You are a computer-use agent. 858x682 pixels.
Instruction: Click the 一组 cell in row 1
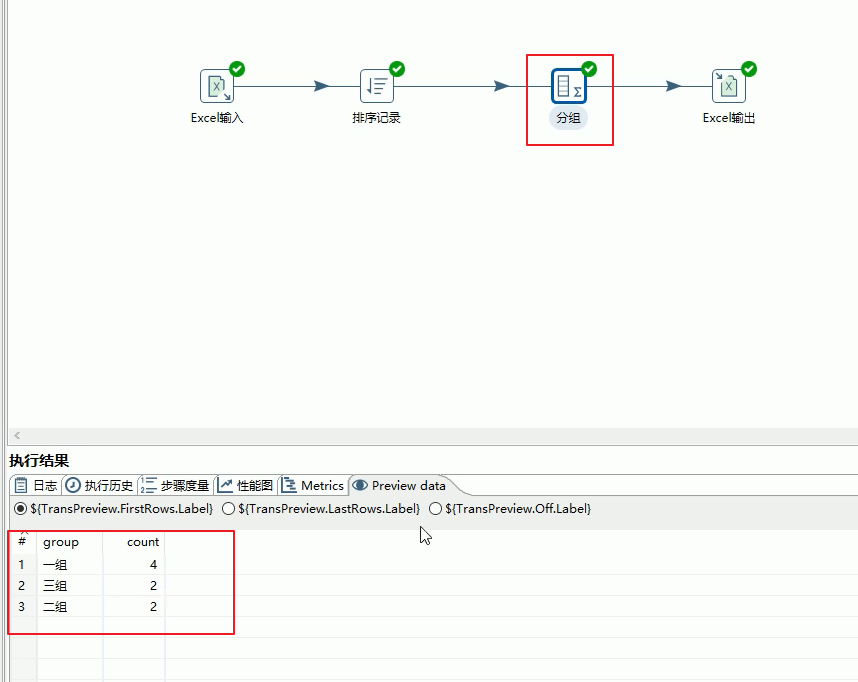[69, 564]
